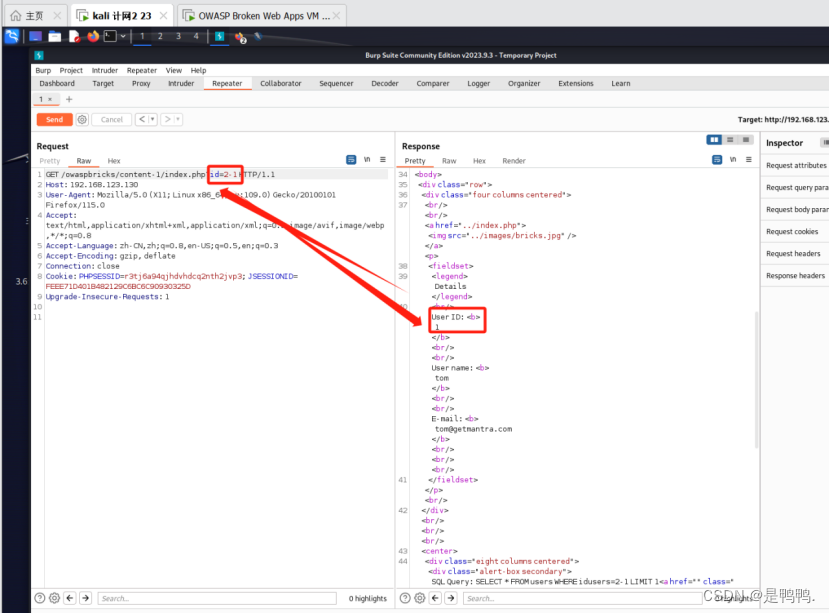
Task: Toggle line wrap in Request editor
Action: (x=351, y=160)
